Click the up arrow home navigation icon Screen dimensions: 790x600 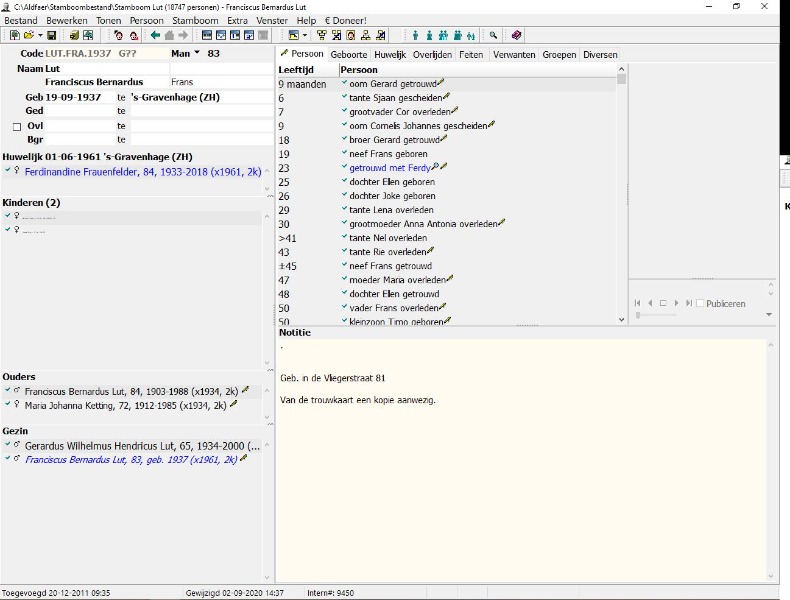pyautogui.click(x=169, y=35)
